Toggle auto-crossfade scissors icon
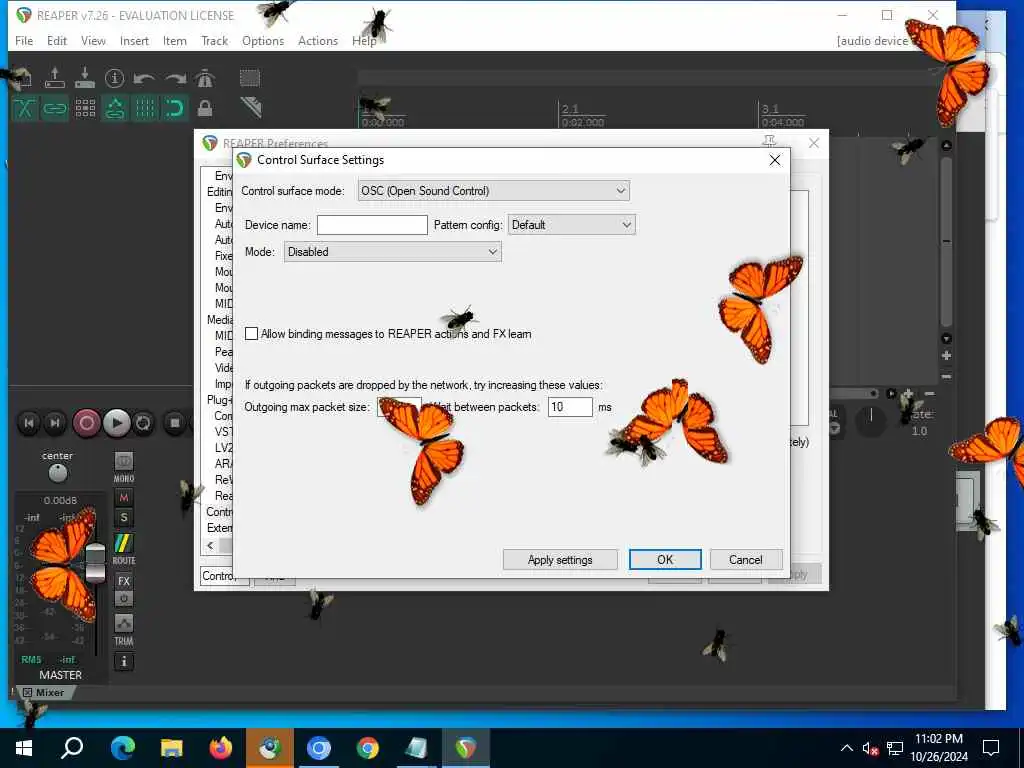This screenshot has width=1024, height=768. point(25,108)
